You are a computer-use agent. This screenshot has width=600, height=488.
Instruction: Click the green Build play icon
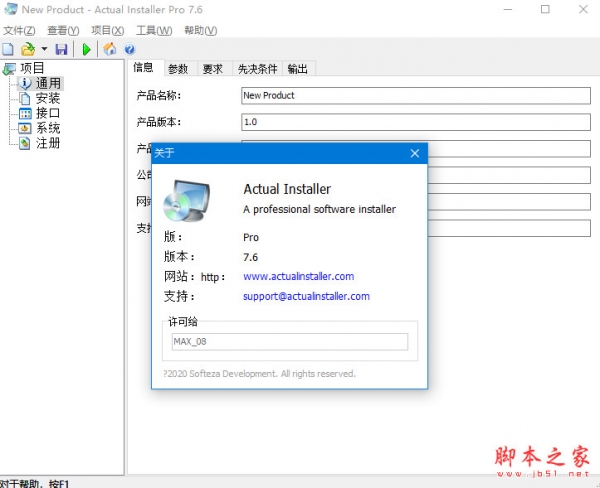point(86,49)
